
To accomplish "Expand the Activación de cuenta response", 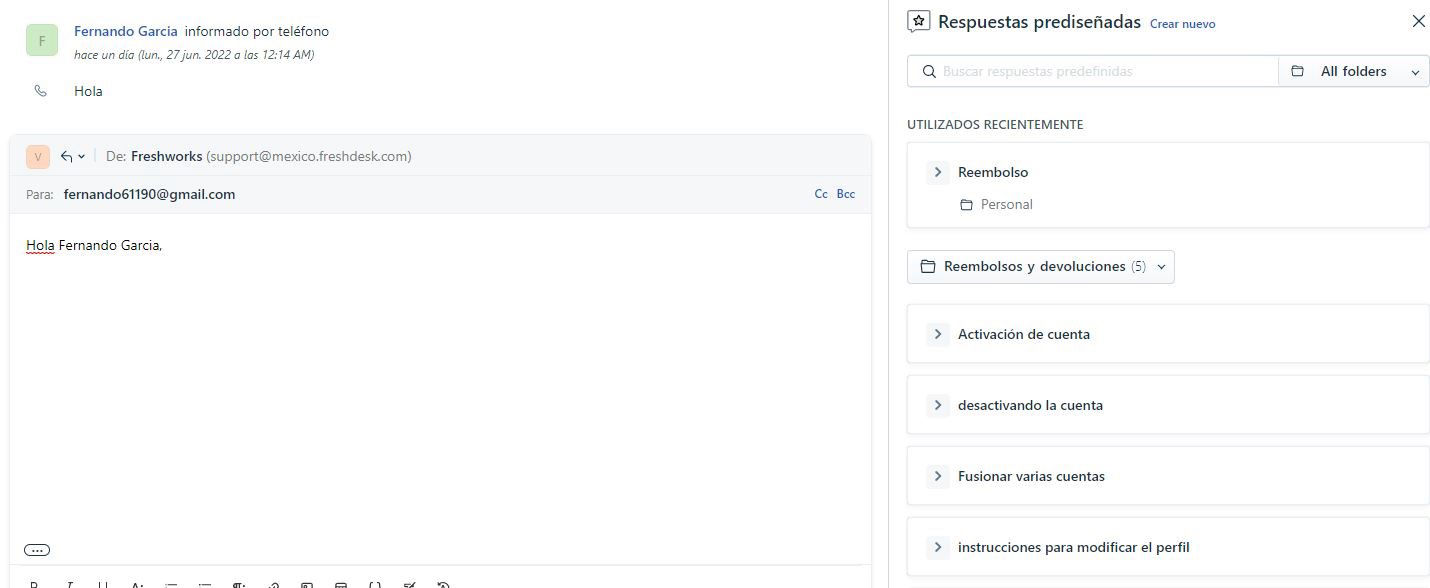I will [x=937, y=333].
